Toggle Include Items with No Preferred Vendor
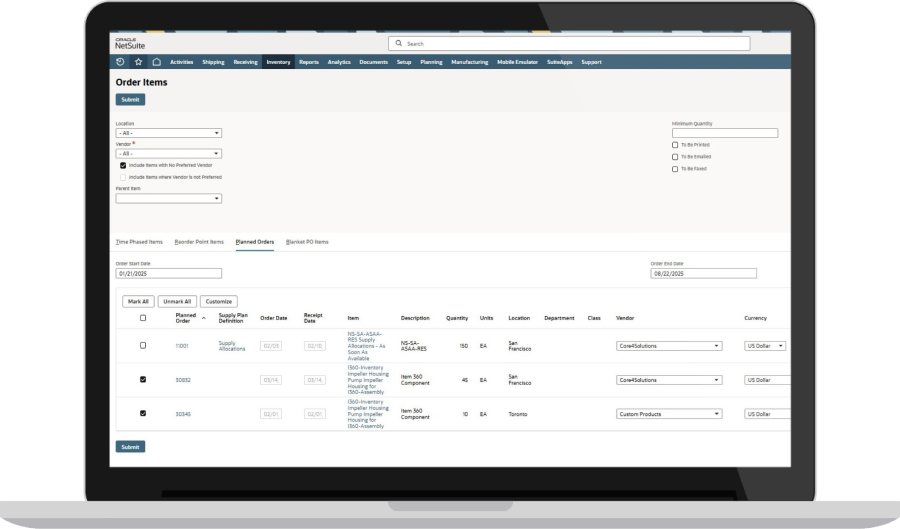Image resolution: width=900 pixels, height=529 pixels. click(123, 165)
